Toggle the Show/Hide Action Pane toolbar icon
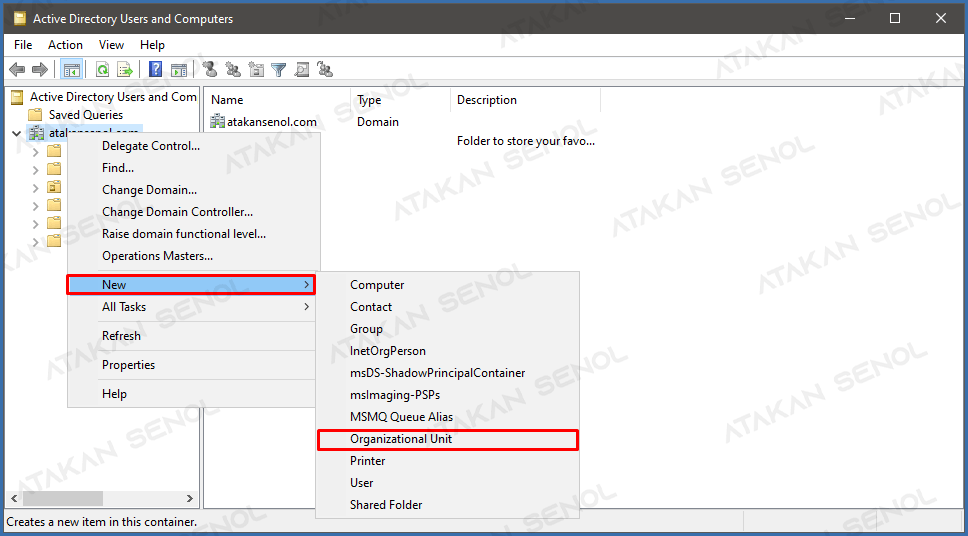Image resolution: width=968 pixels, height=536 pixels. 178,70
